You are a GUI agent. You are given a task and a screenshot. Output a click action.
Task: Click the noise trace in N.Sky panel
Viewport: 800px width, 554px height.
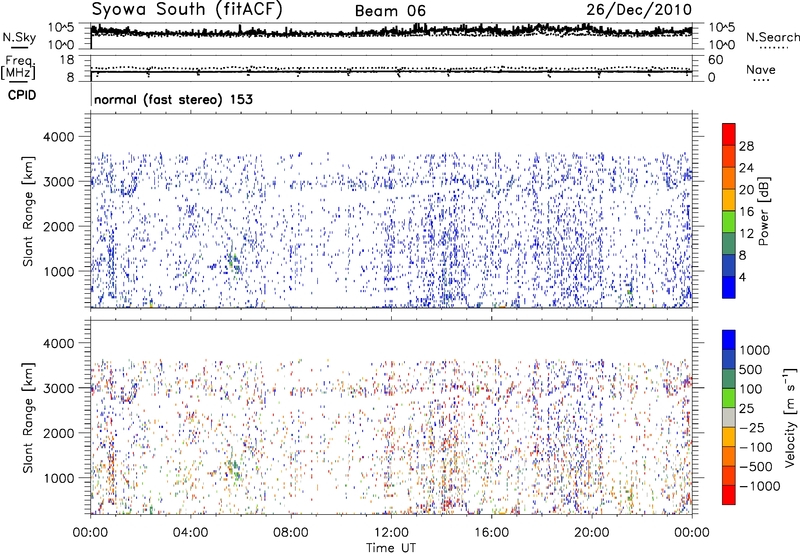(391, 32)
